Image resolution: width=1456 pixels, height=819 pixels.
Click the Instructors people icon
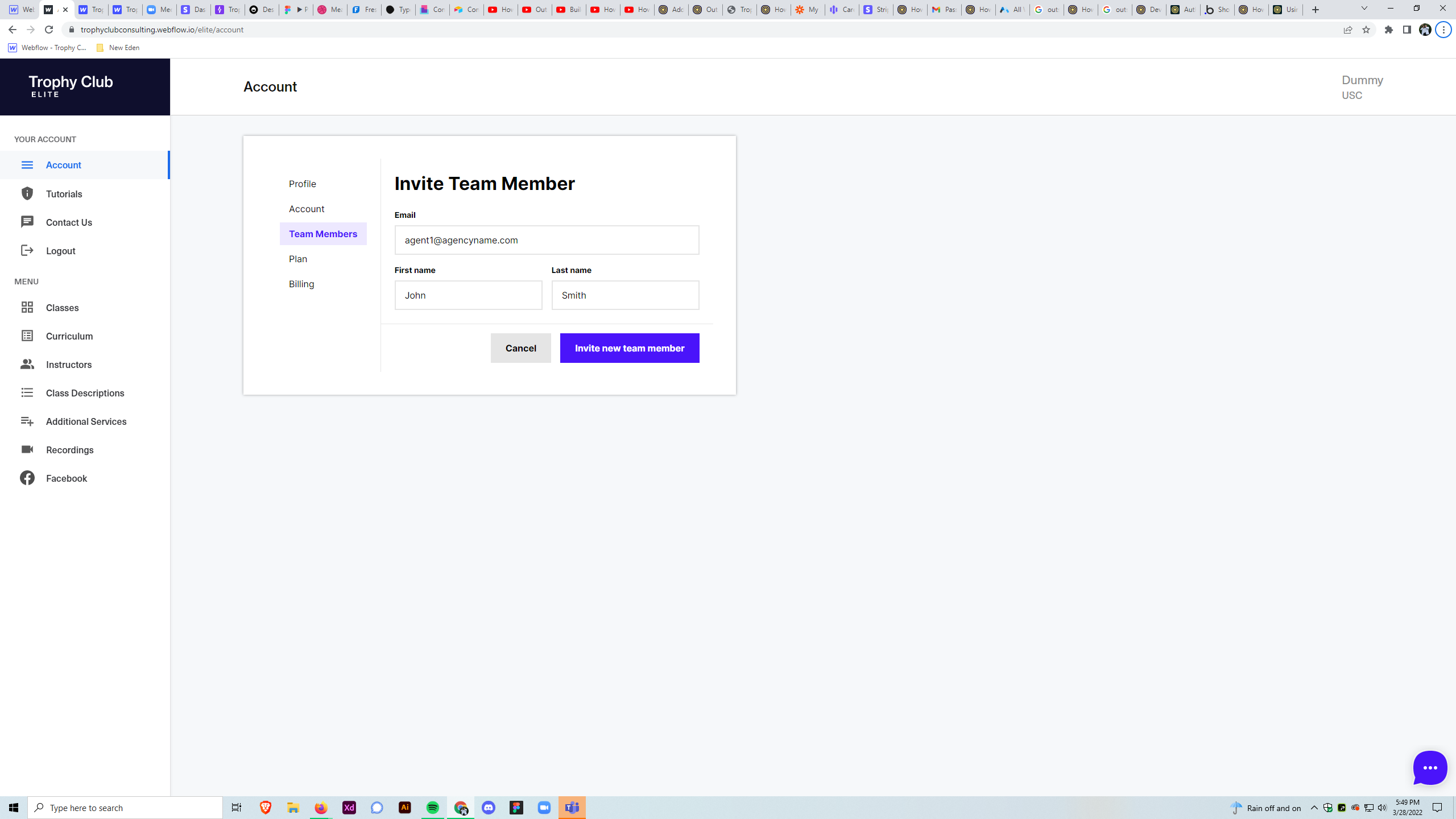pyautogui.click(x=27, y=364)
